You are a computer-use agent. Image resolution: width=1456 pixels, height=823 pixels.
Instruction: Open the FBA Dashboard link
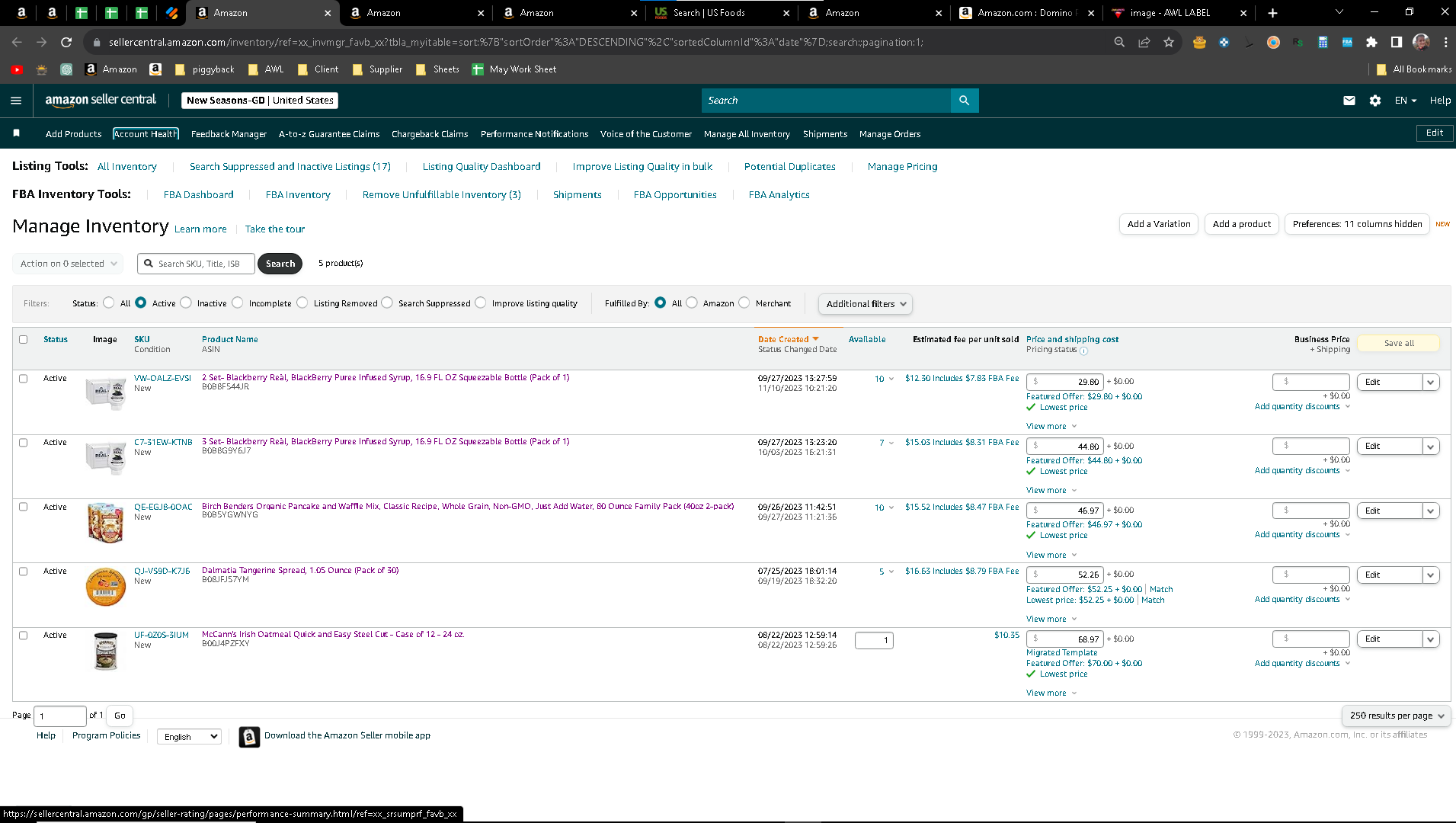coord(198,195)
